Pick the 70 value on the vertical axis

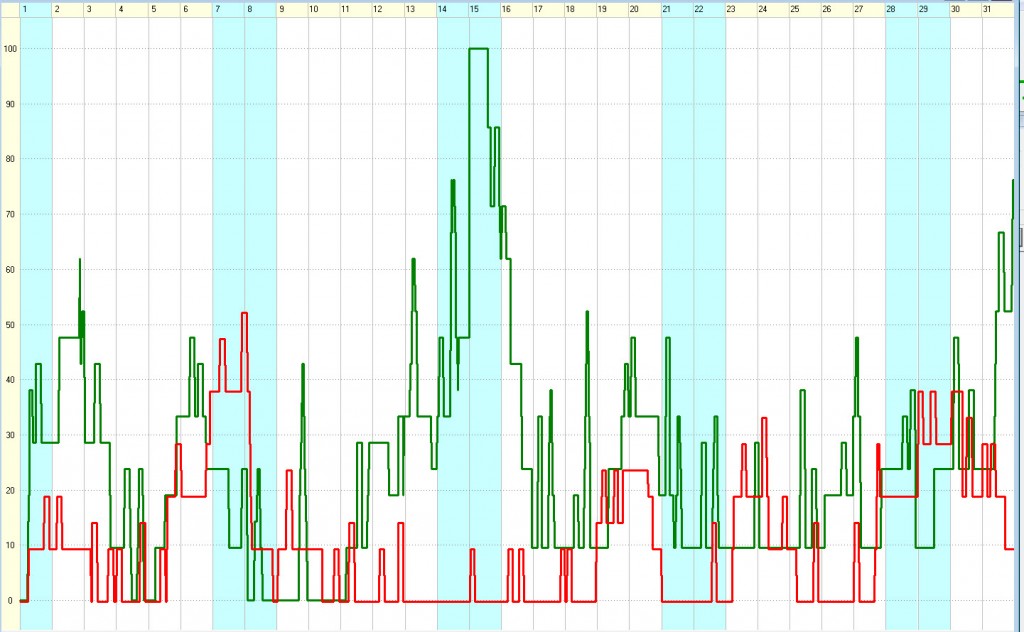tap(10, 214)
